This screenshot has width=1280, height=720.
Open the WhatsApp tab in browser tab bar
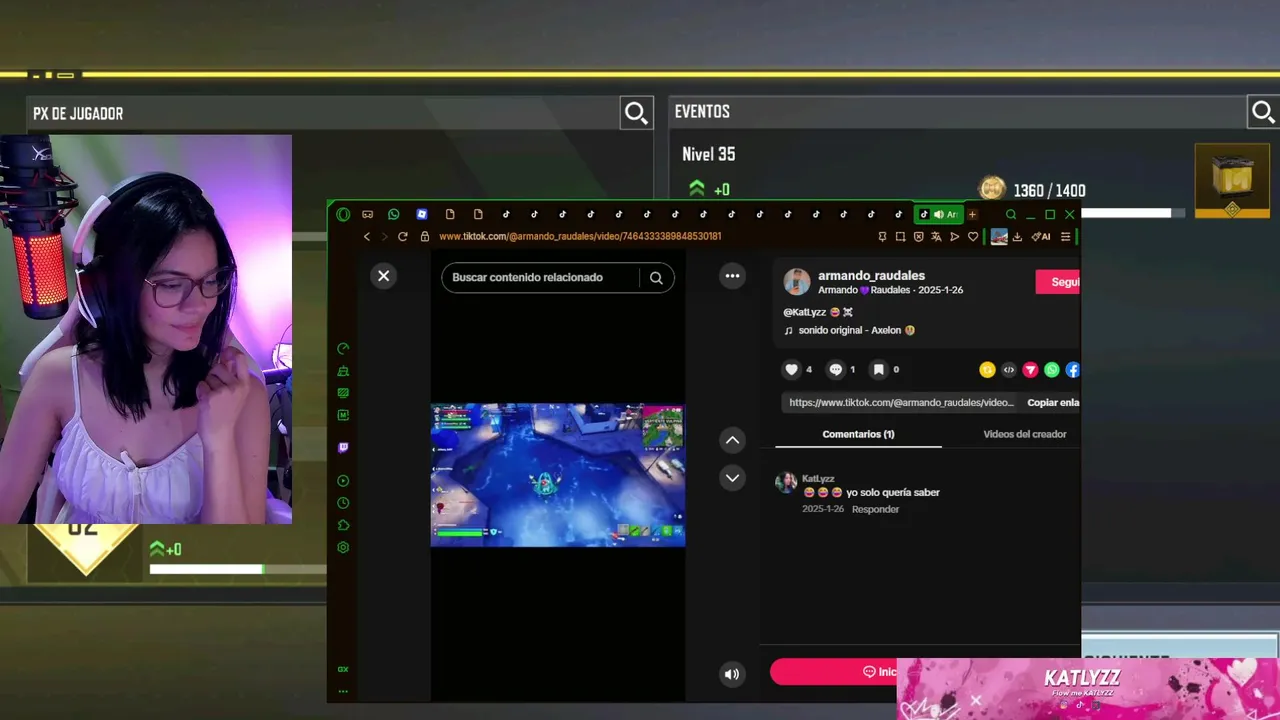pos(393,214)
